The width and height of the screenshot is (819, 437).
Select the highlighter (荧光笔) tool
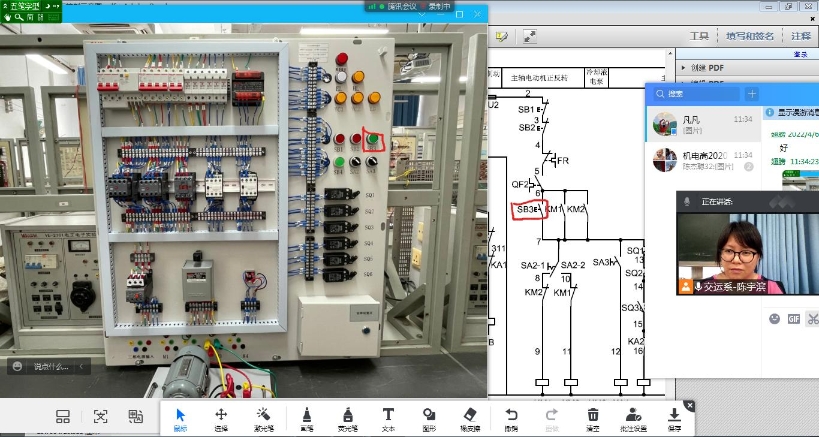point(347,418)
